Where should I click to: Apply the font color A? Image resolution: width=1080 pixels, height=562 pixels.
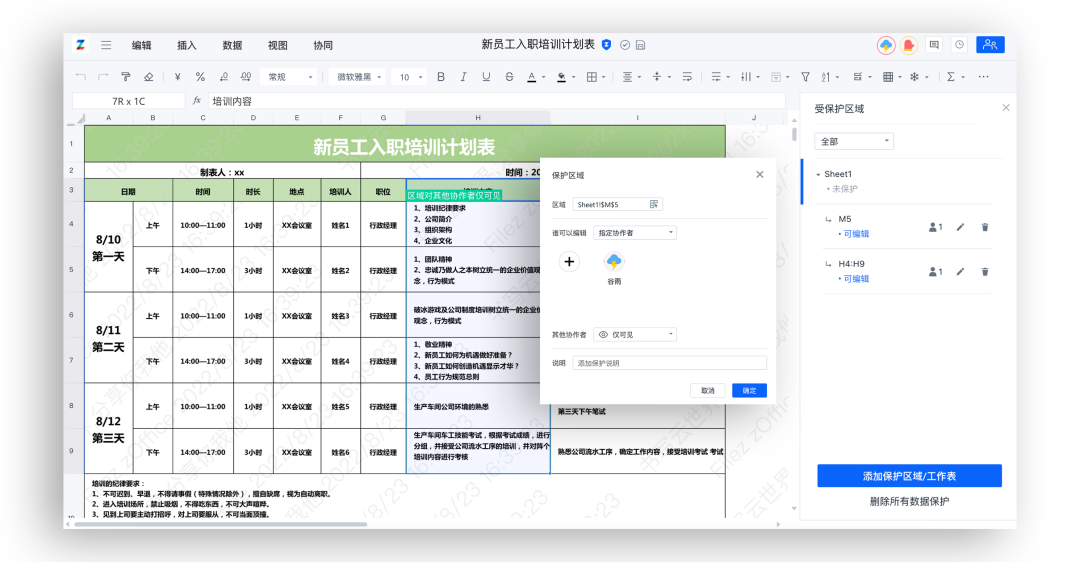[532, 77]
